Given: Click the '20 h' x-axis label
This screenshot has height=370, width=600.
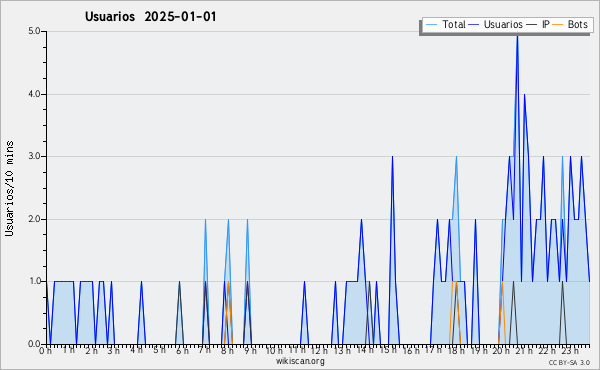Looking at the screenshot, I should point(502,351).
